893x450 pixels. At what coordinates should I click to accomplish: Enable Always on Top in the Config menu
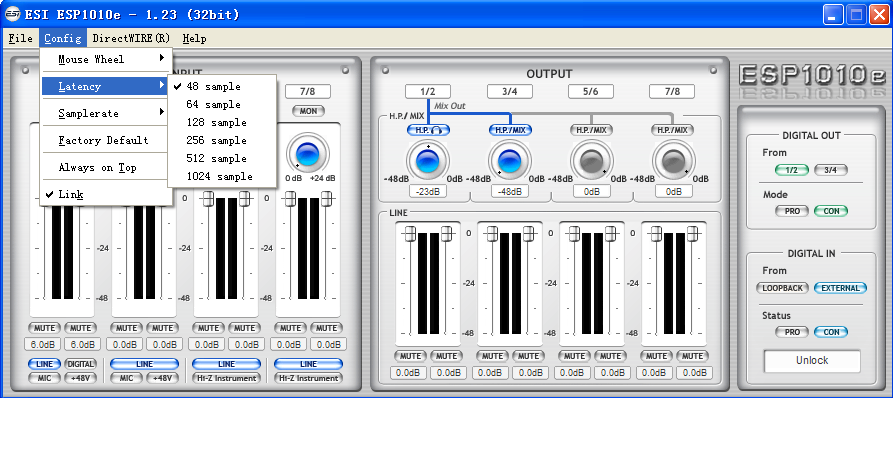click(106, 167)
